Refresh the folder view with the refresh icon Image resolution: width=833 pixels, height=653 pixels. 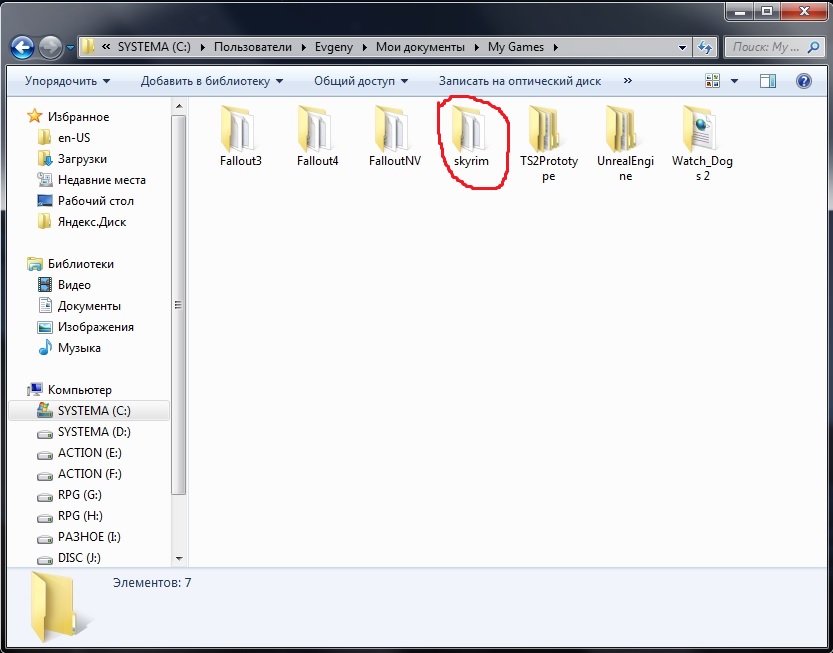pos(704,47)
